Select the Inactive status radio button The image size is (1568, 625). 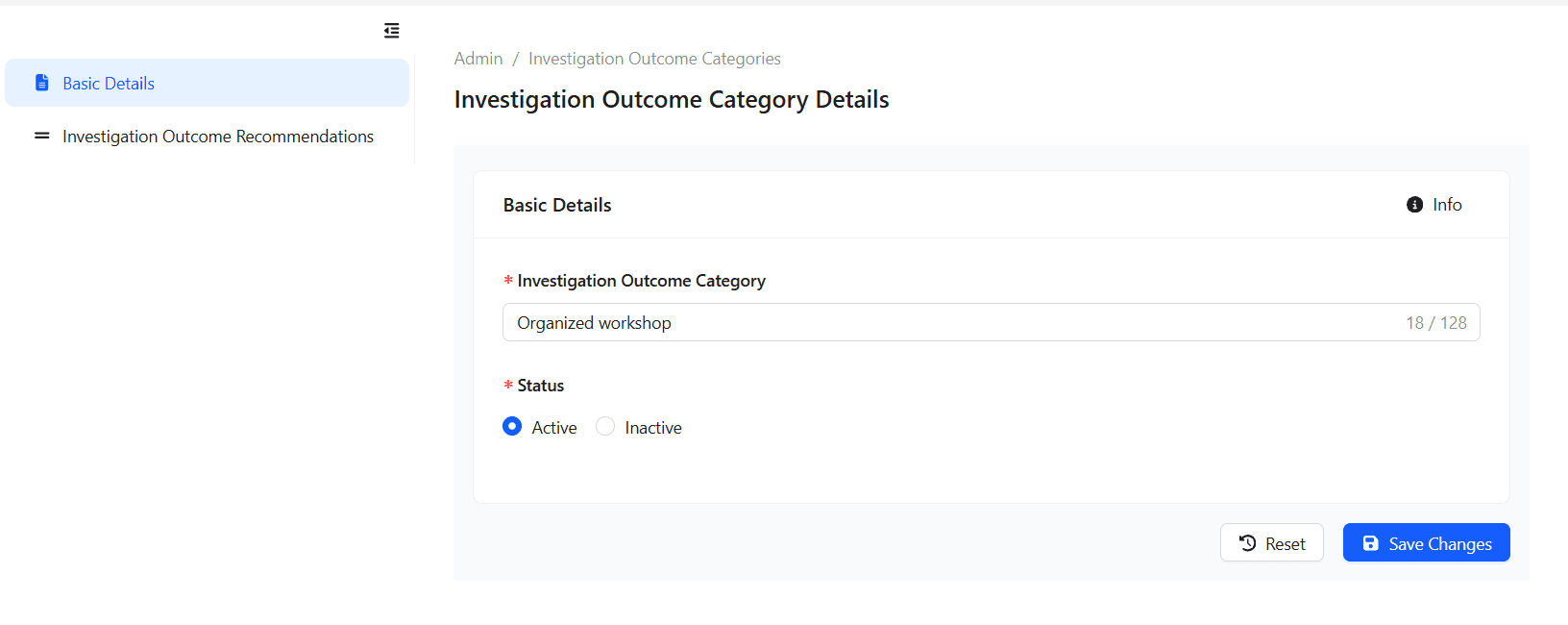[x=605, y=426]
